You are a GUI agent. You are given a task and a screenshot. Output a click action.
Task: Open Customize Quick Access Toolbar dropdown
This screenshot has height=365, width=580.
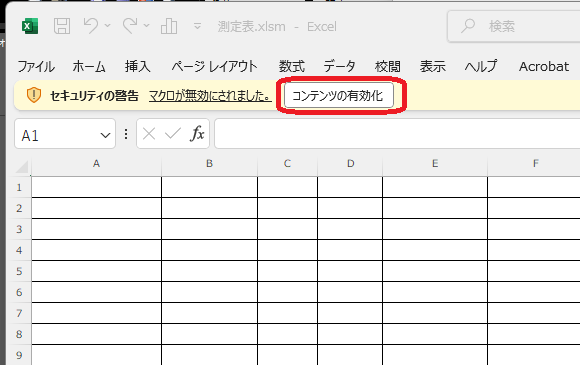coord(198,26)
